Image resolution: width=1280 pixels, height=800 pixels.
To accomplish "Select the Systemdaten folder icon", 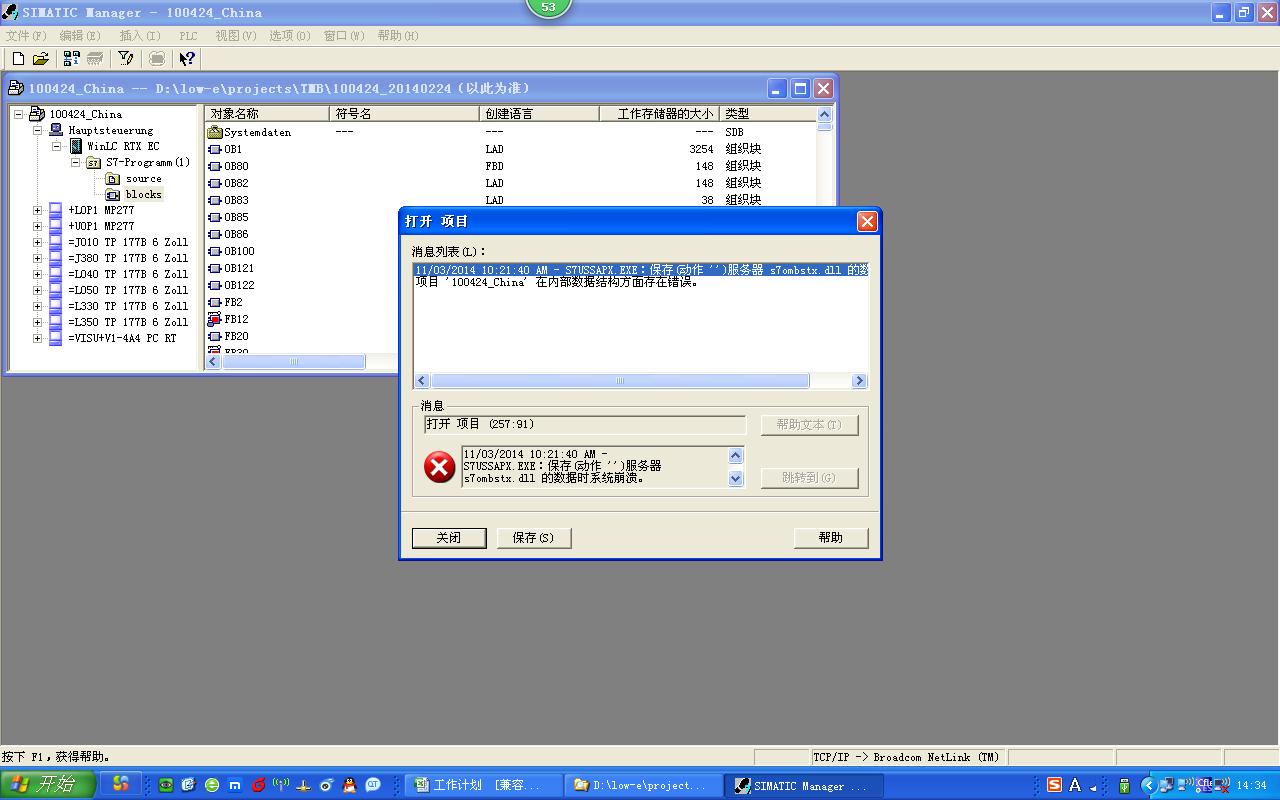I will click(214, 132).
